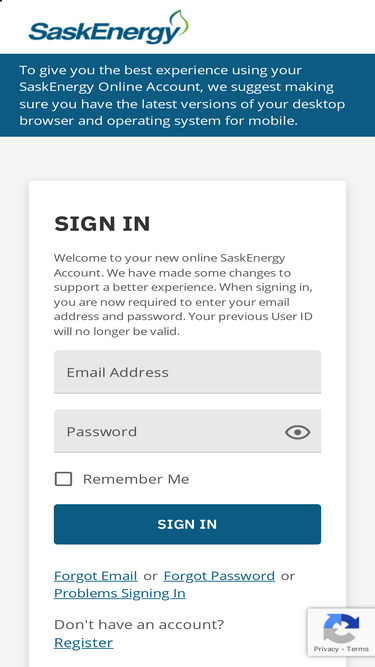Open Privacy in the reCAPTCHA badge
This screenshot has height=667, width=375.
pyautogui.click(x=326, y=649)
